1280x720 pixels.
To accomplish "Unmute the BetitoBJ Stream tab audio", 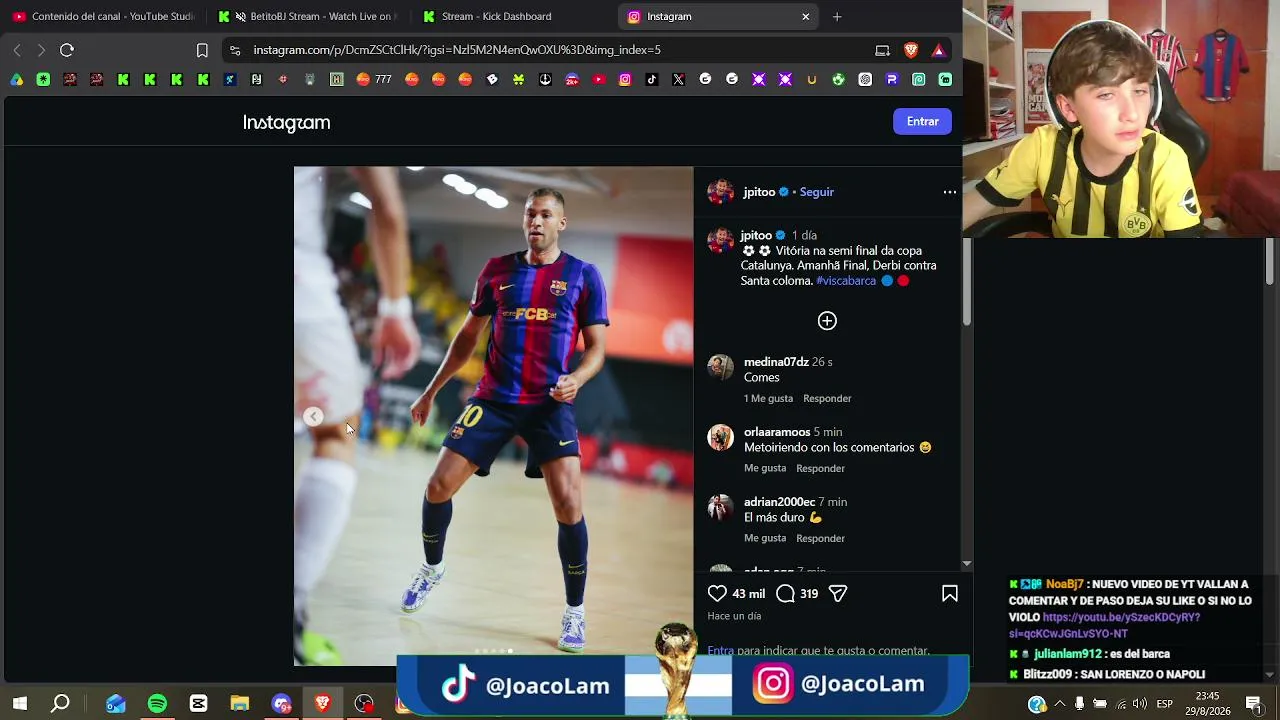I will pyautogui.click(x=240, y=16).
